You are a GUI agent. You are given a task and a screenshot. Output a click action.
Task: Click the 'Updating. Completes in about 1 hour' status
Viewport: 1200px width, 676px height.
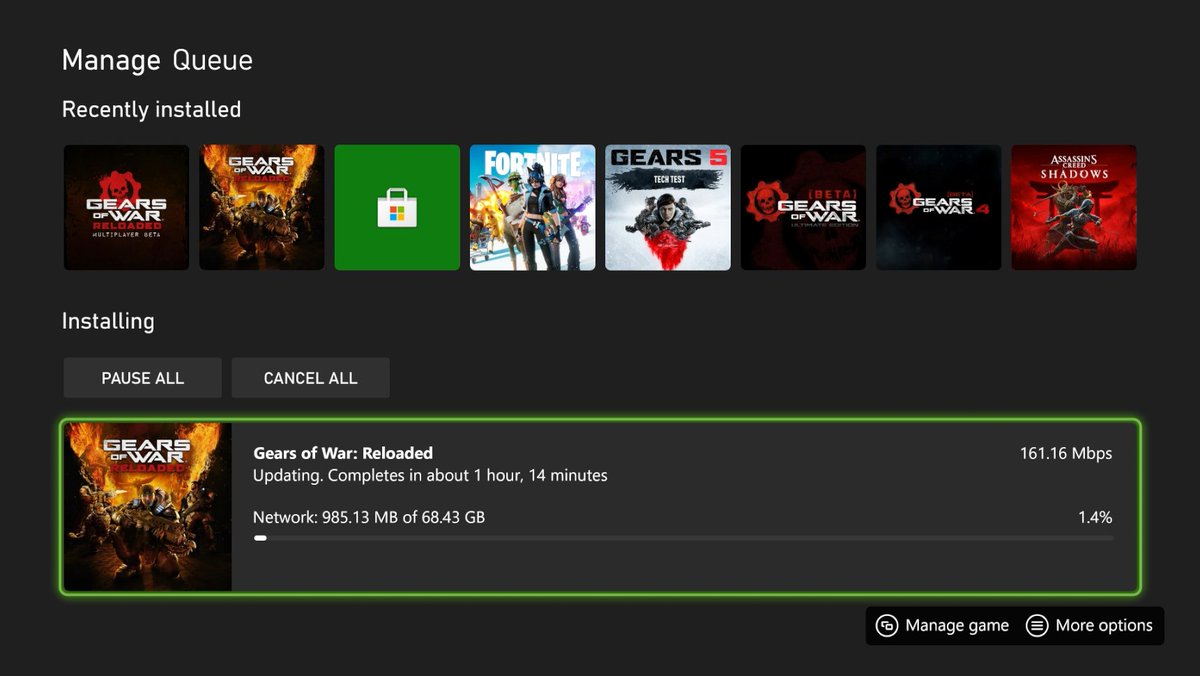tap(430, 475)
